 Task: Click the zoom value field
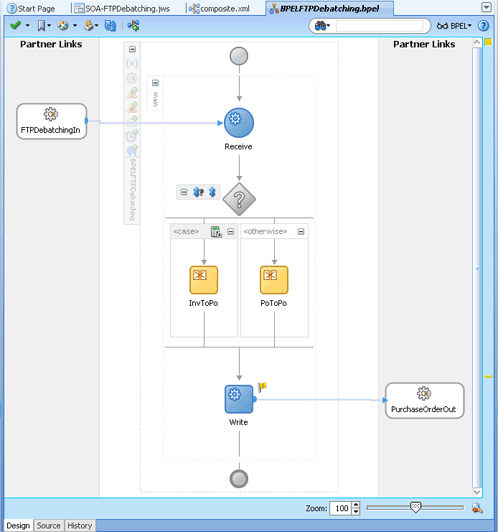[341, 508]
